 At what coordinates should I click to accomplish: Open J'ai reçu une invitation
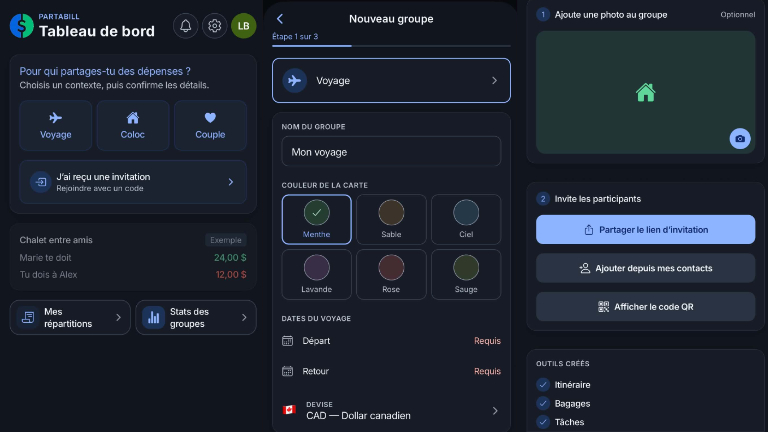coord(133,182)
